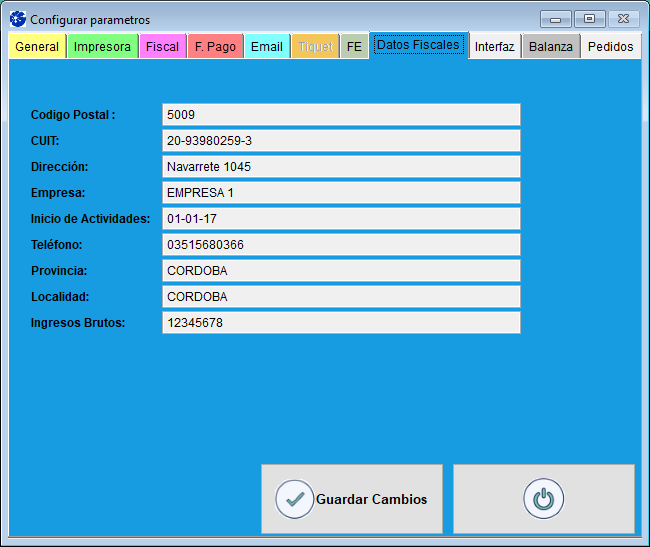Switch to the Impresora tab
Screen dimensions: 650x547
[x=102, y=47]
